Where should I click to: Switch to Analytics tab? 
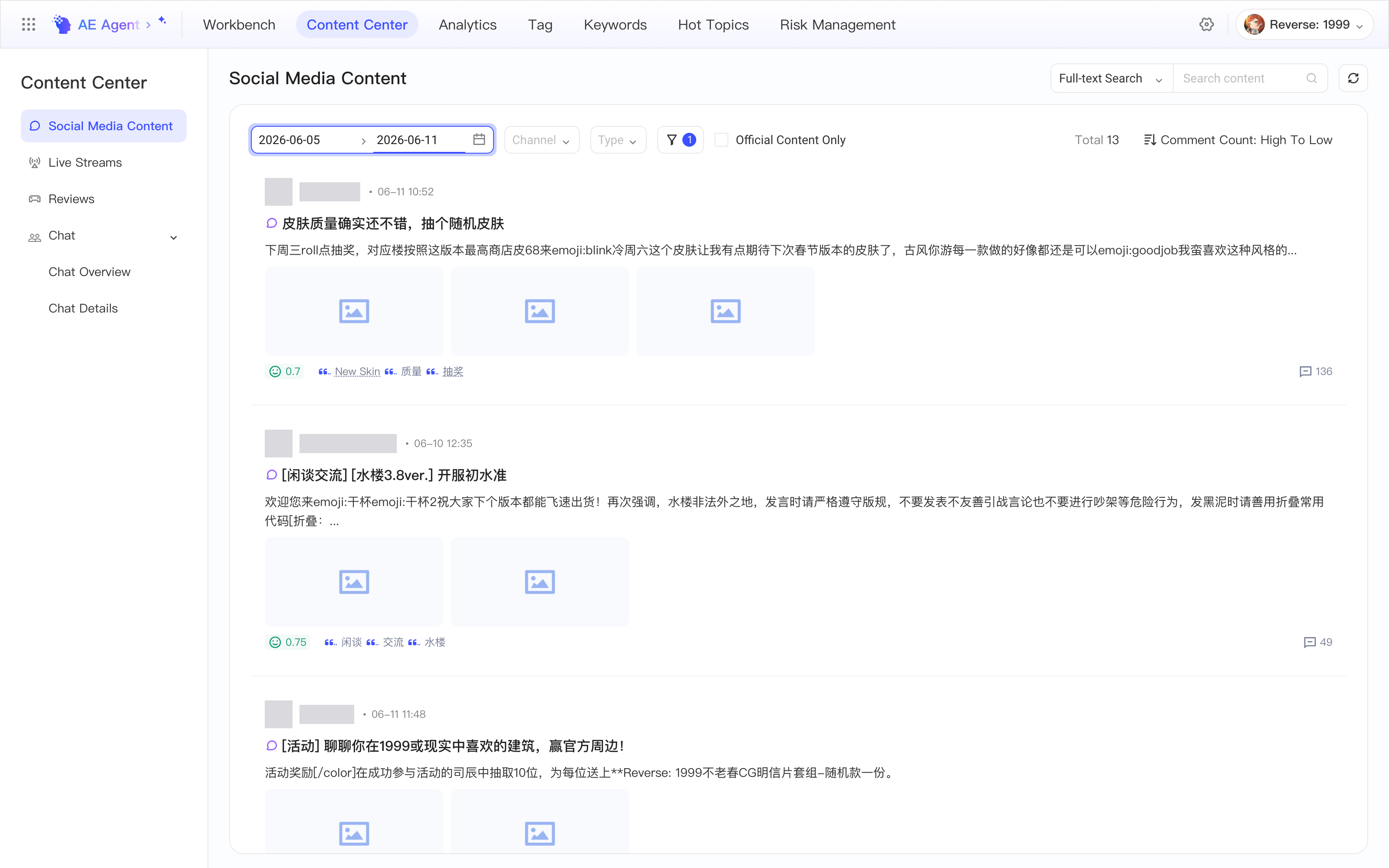click(467, 24)
